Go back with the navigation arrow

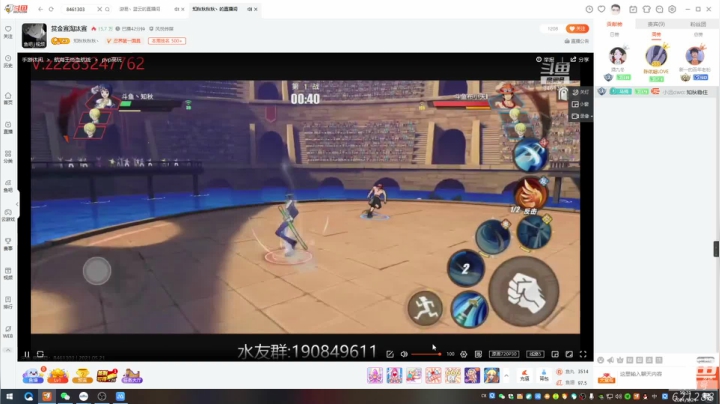tap(40, 9)
